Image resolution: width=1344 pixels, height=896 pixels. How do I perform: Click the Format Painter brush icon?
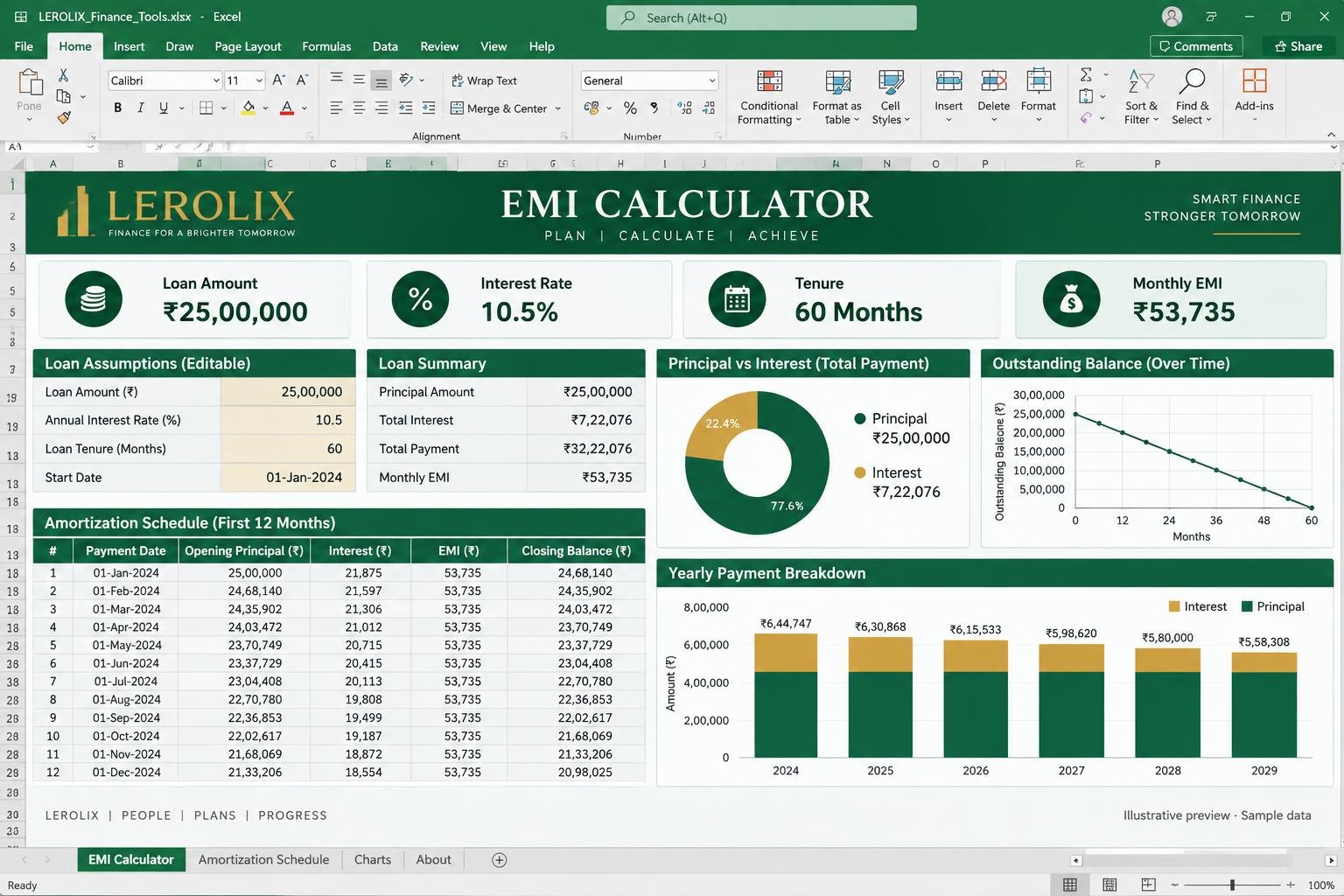(64, 117)
